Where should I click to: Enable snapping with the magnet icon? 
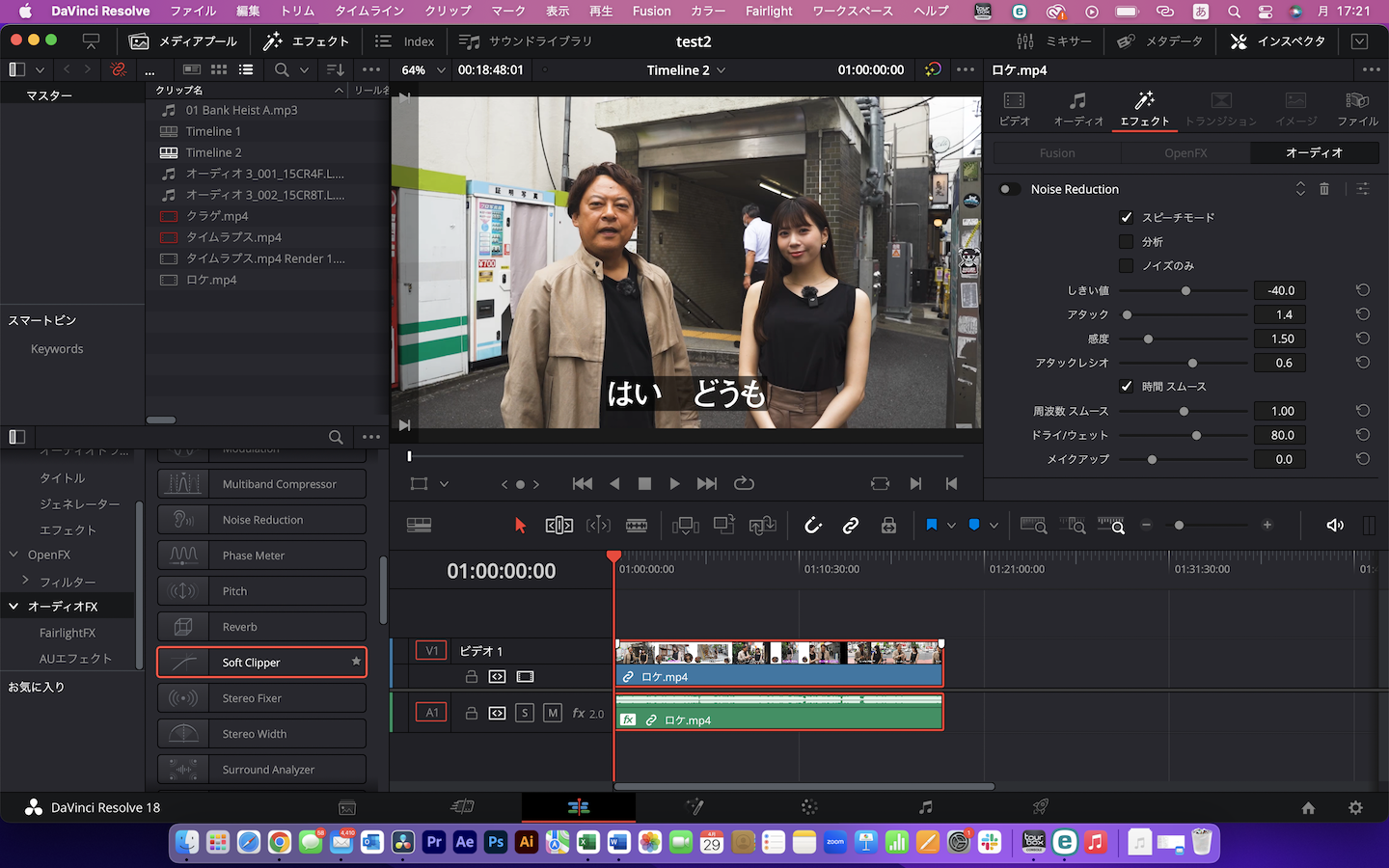(x=813, y=526)
